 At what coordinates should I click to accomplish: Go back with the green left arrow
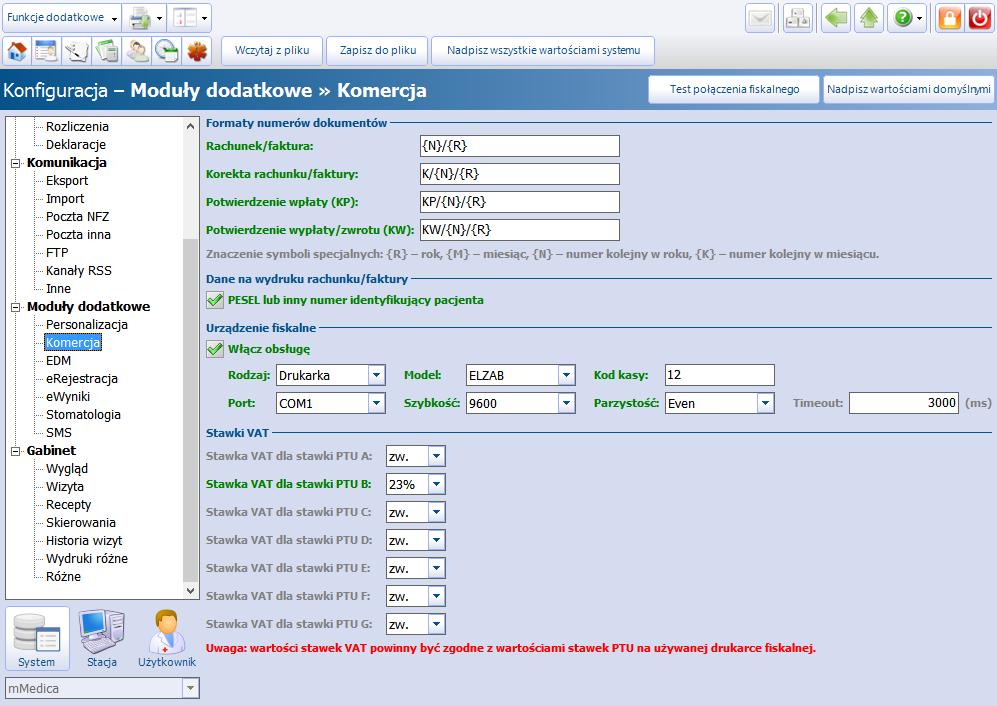pyautogui.click(x=836, y=18)
